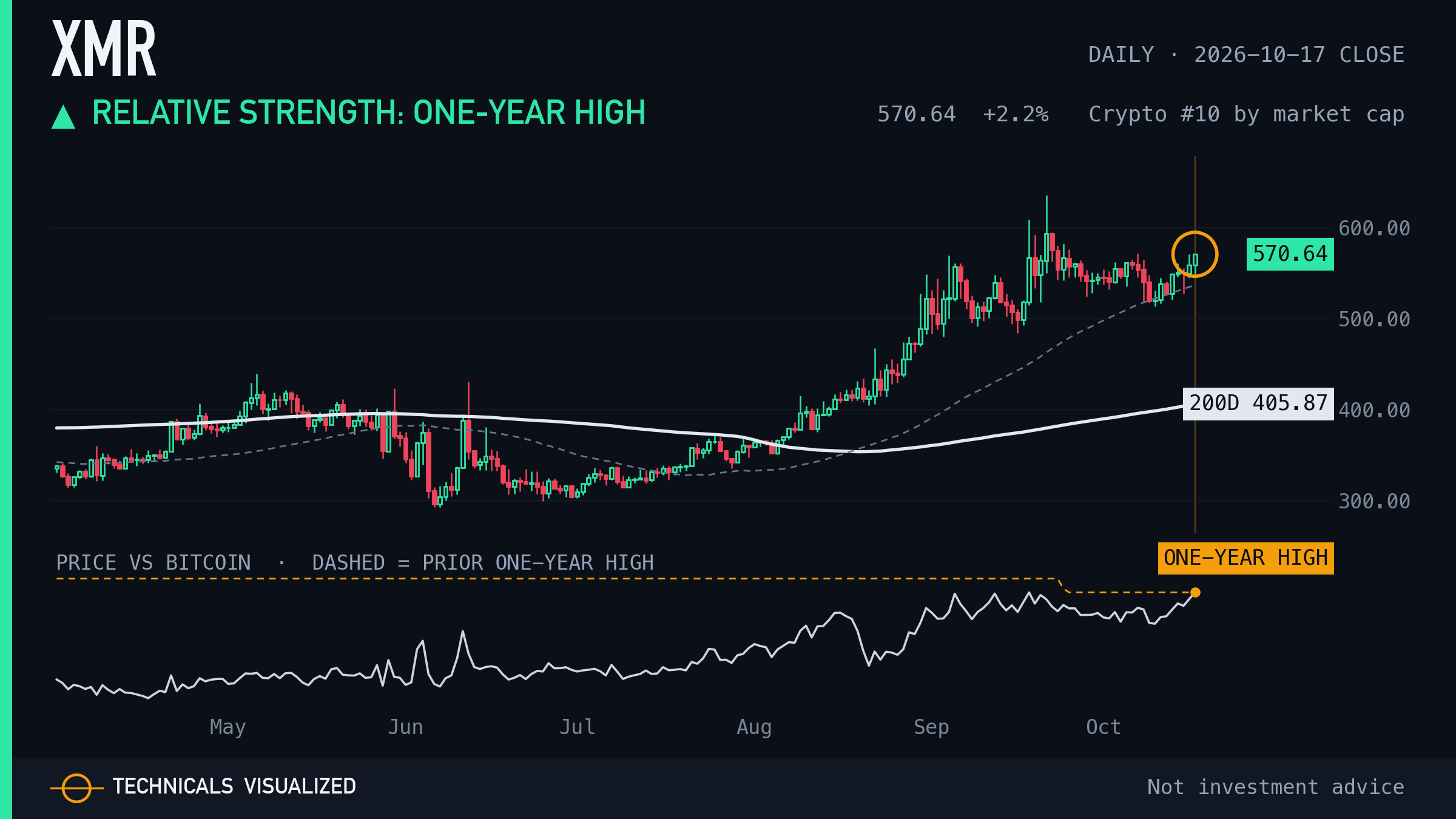
Task: Click the Technicals Visualized logo icon
Action: 76,788
